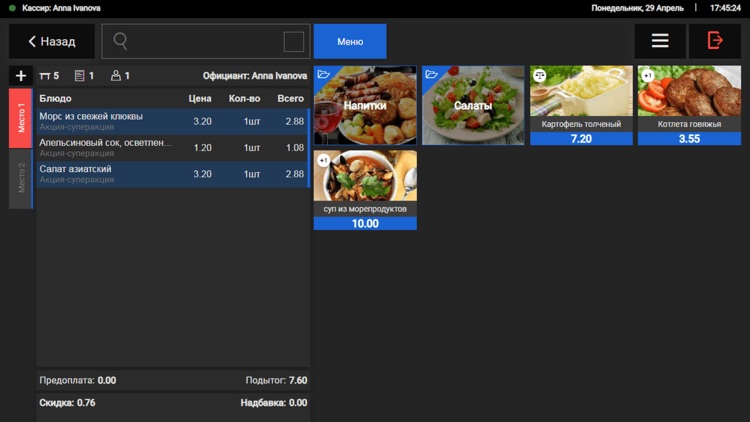Viewport: 750px width, 422px height.
Task: Click the +1 badge on Котлета говяжья
Action: tap(647, 76)
